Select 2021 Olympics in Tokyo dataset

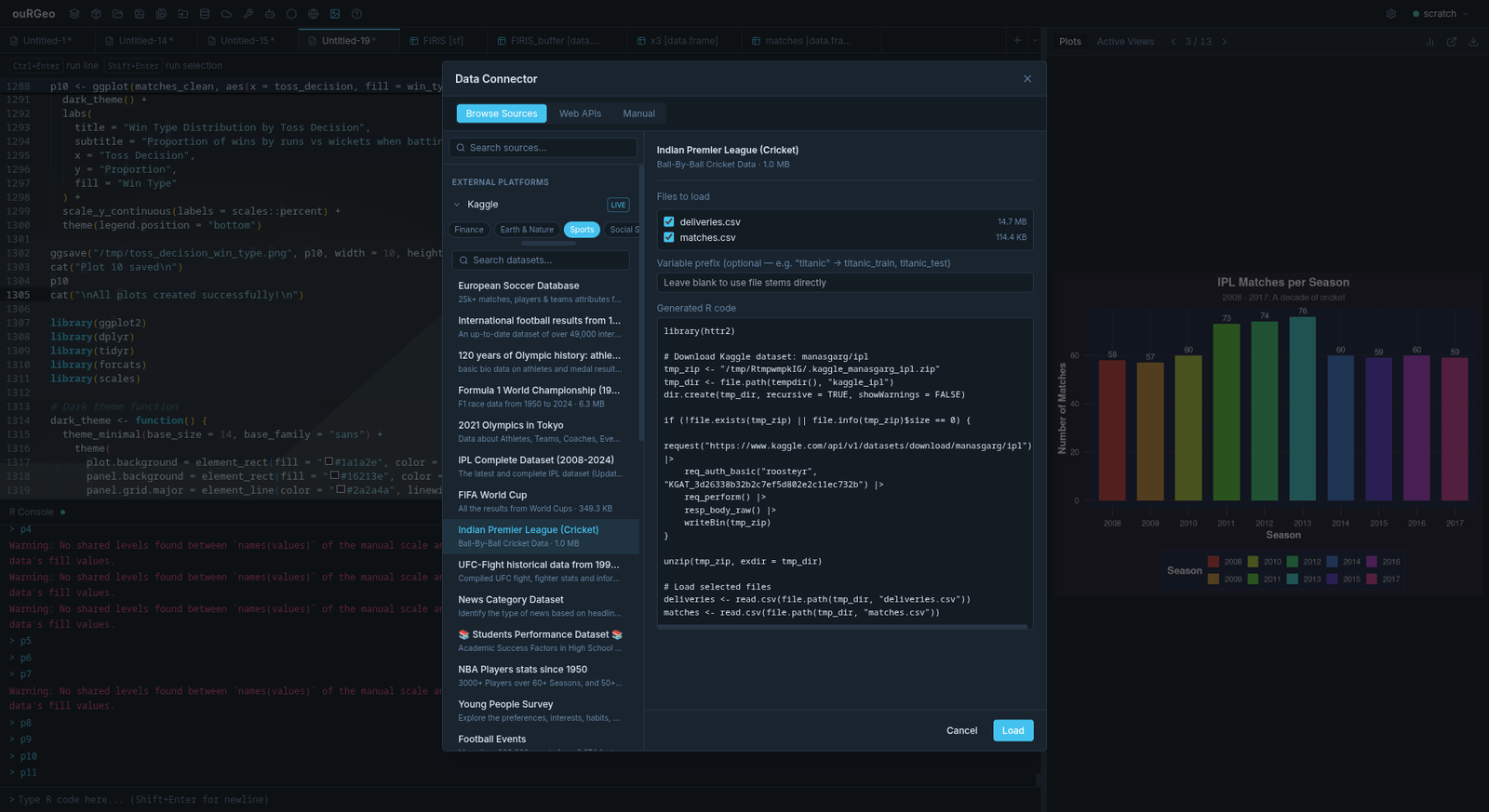click(541, 432)
